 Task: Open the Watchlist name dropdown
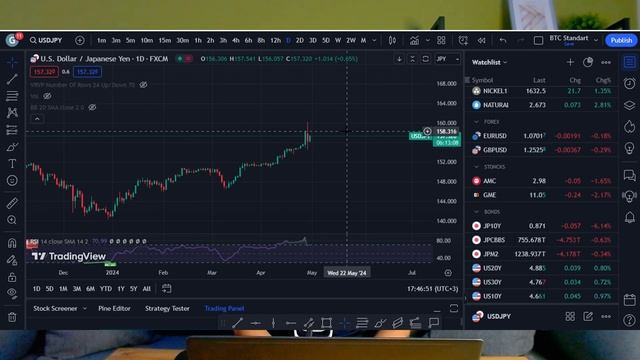pyautogui.click(x=489, y=62)
